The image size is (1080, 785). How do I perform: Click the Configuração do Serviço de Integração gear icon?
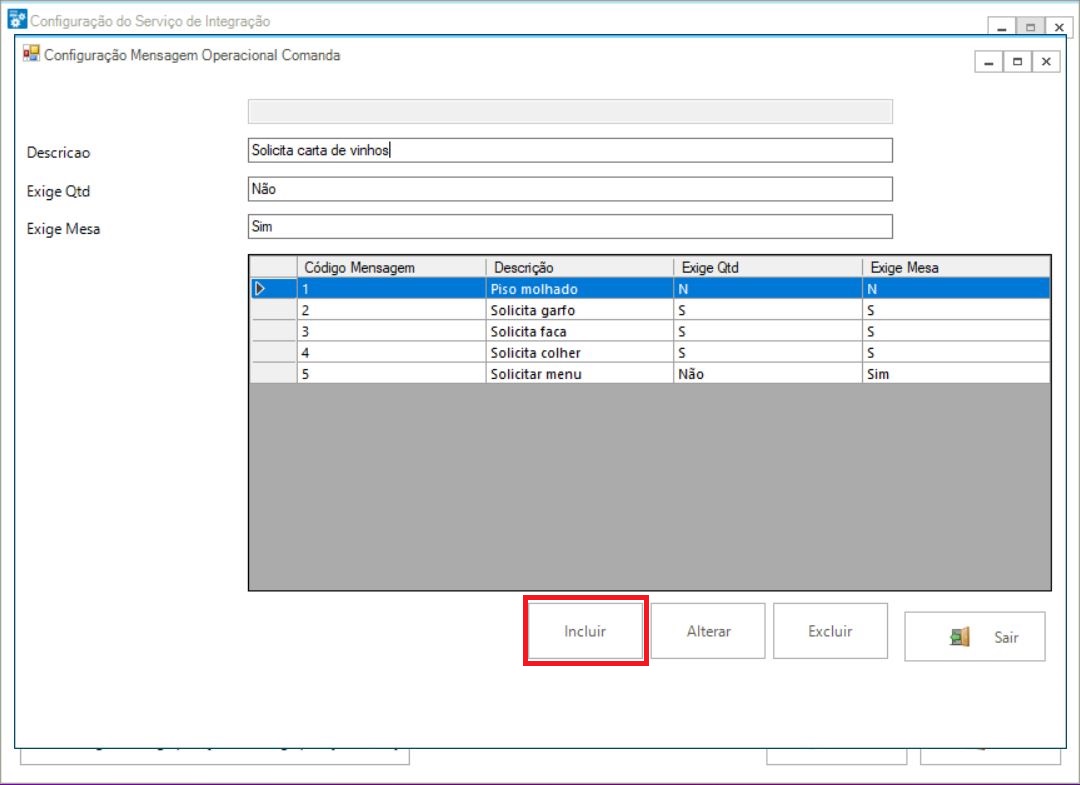17,20
